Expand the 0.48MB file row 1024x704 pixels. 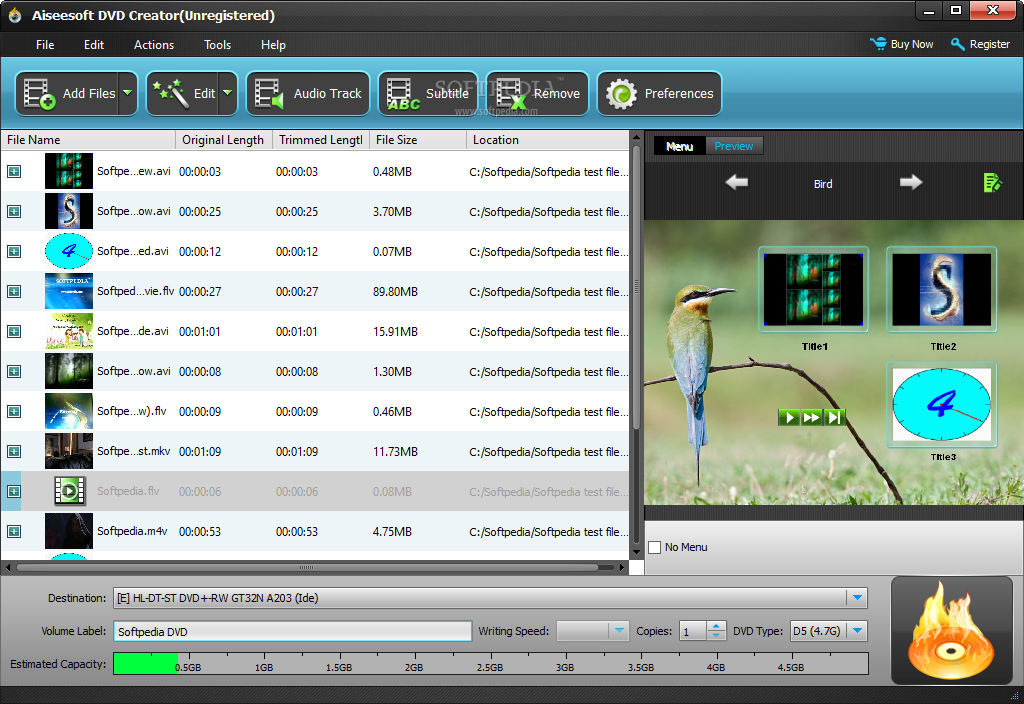pyautogui.click(x=14, y=171)
